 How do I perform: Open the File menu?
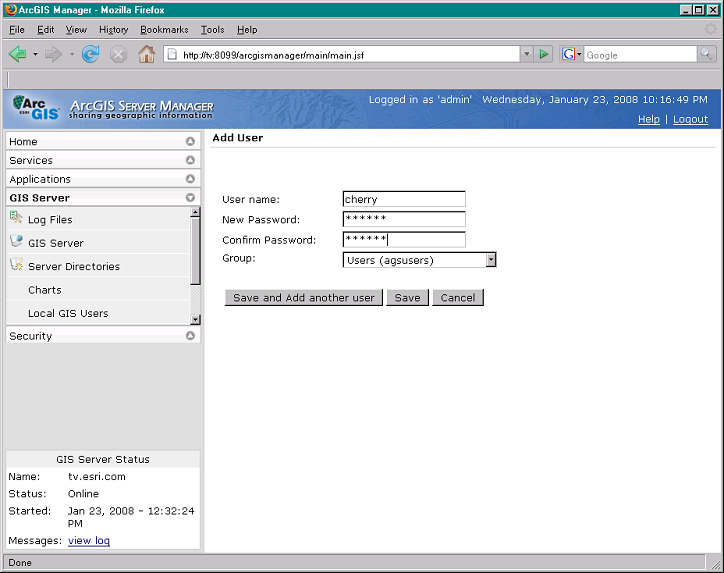pyautogui.click(x=17, y=30)
